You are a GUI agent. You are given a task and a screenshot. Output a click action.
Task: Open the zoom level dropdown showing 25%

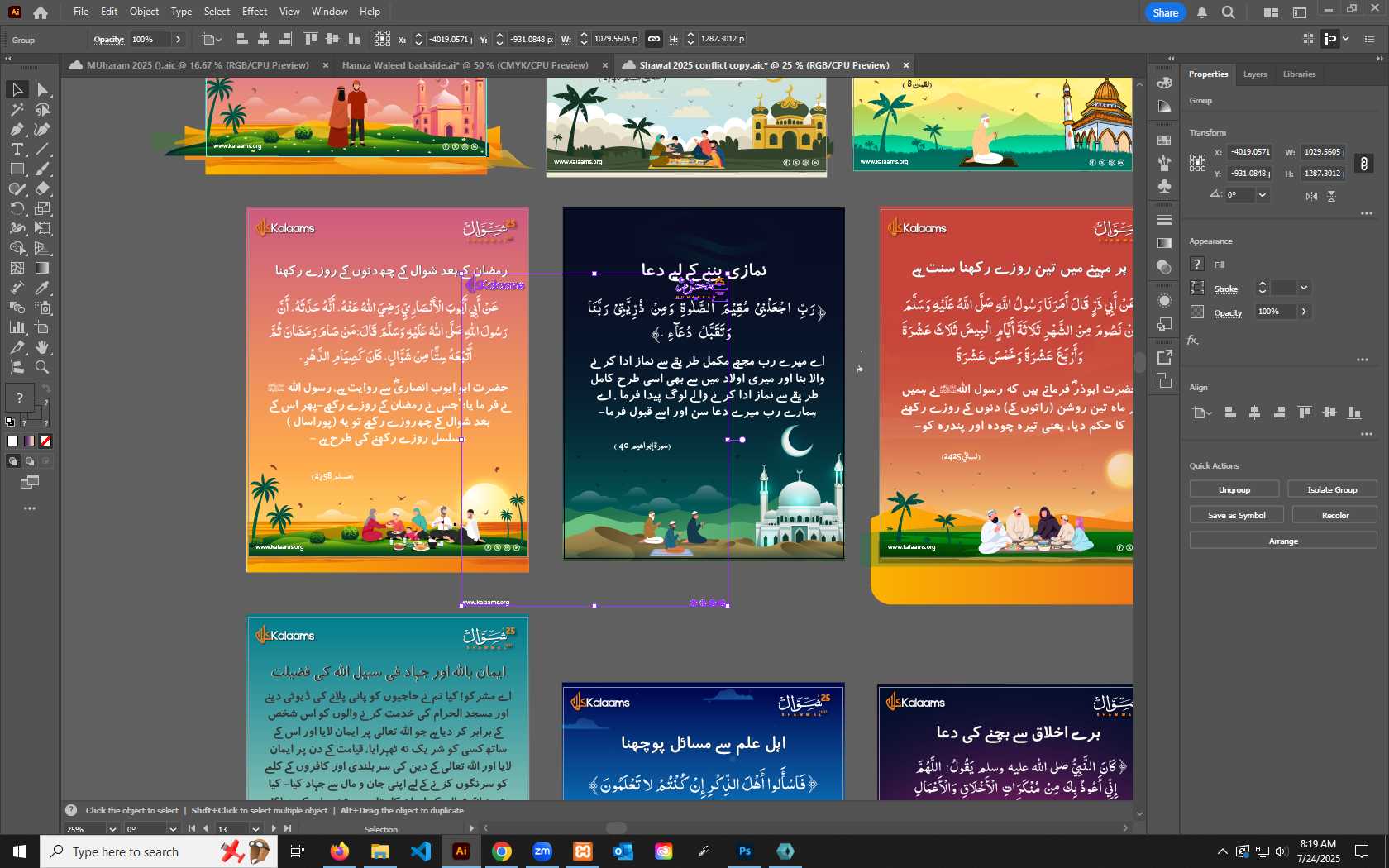click(x=112, y=829)
